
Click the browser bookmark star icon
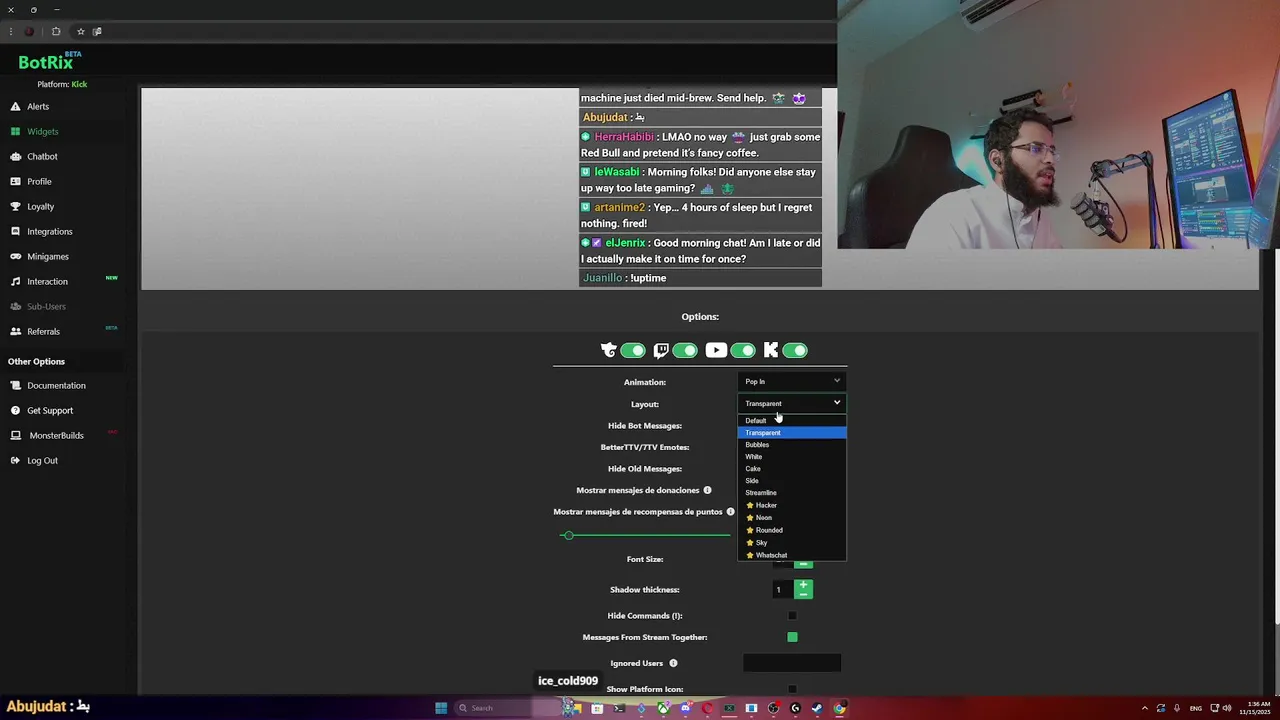pos(81,31)
